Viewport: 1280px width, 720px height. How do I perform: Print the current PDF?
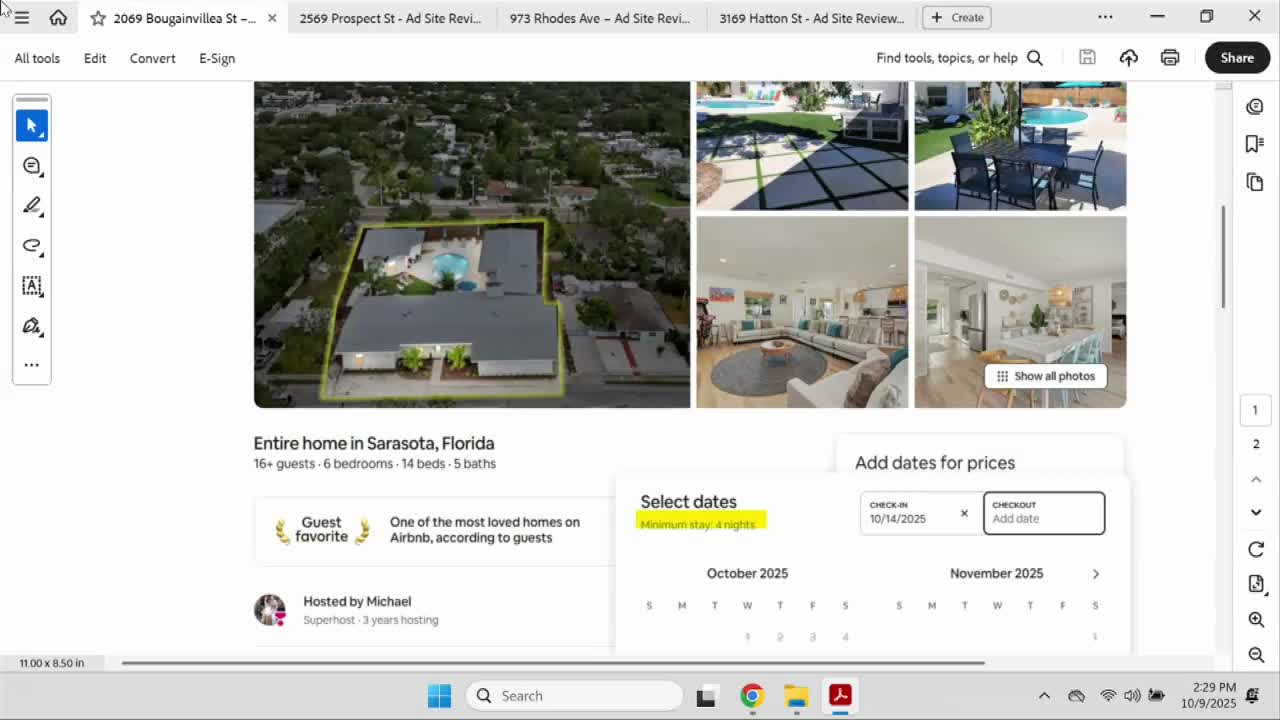tap(1169, 57)
